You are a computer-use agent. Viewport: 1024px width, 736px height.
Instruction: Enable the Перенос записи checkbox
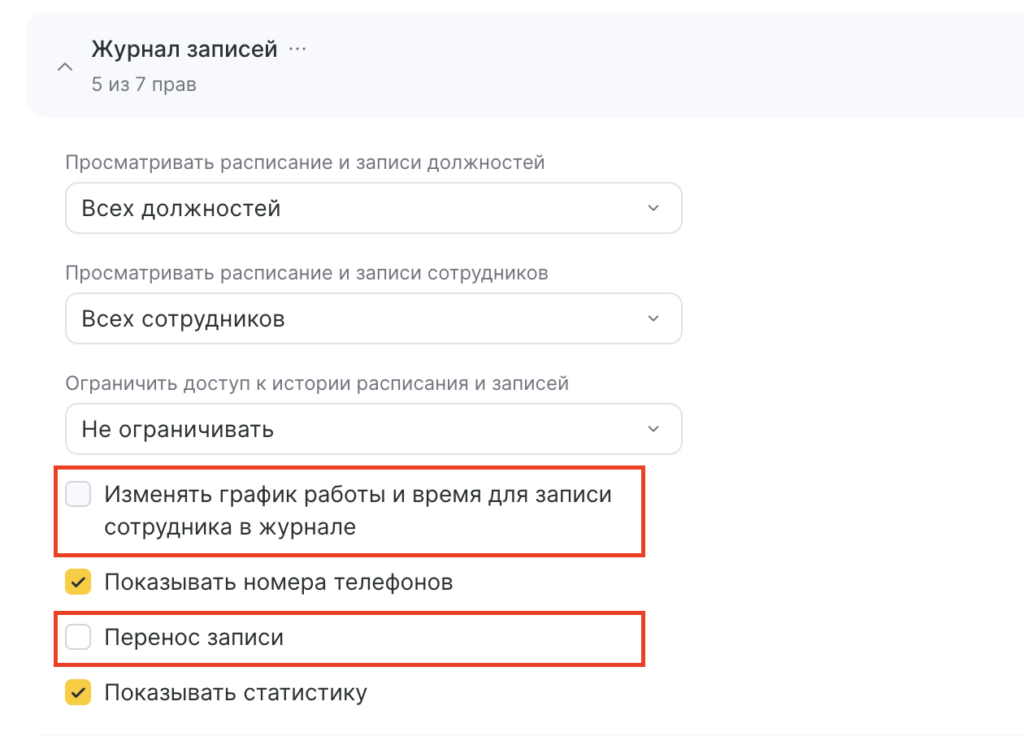click(78, 637)
